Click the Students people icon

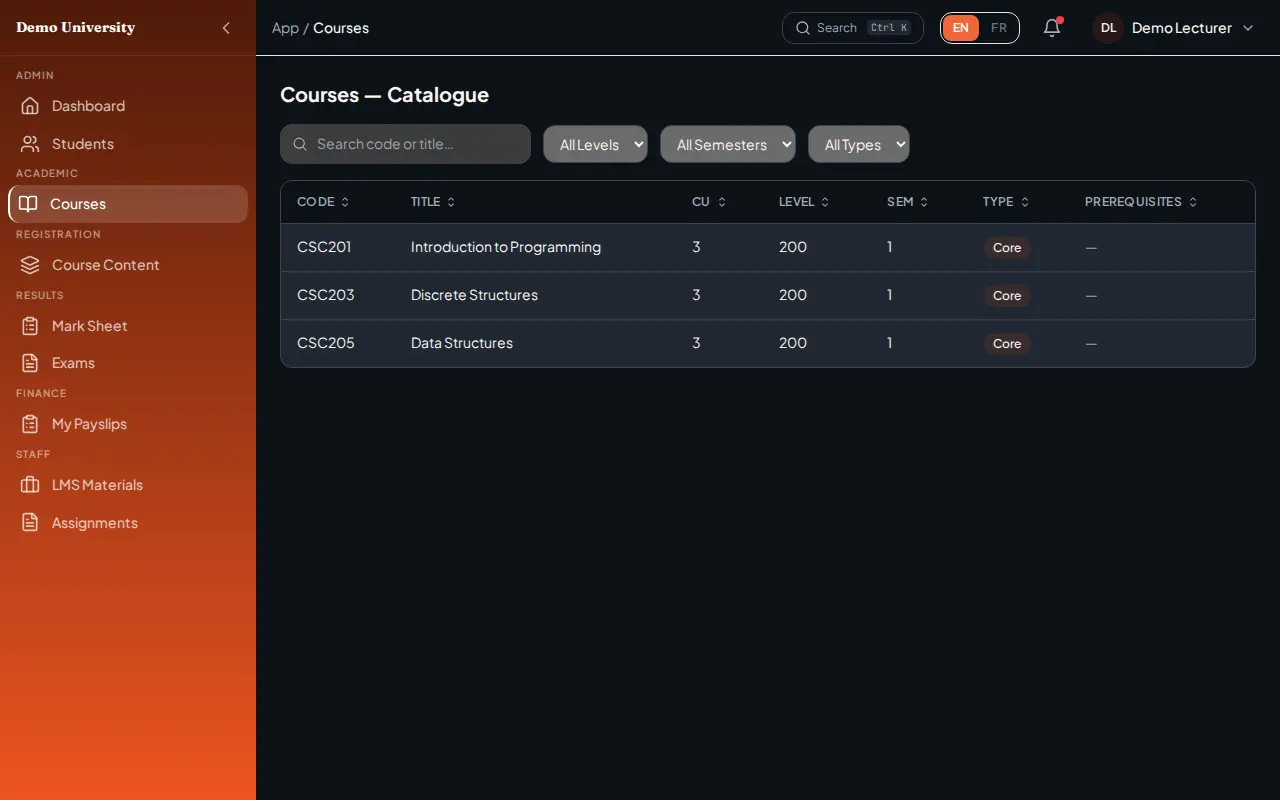[30, 144]
